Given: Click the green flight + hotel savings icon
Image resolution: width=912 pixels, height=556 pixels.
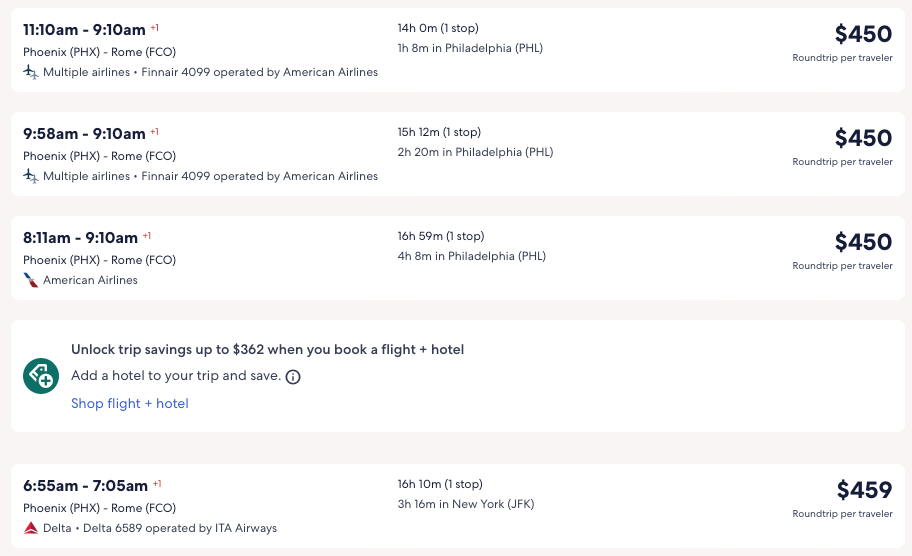Looking at the screenshot, I should click(41, 376).
